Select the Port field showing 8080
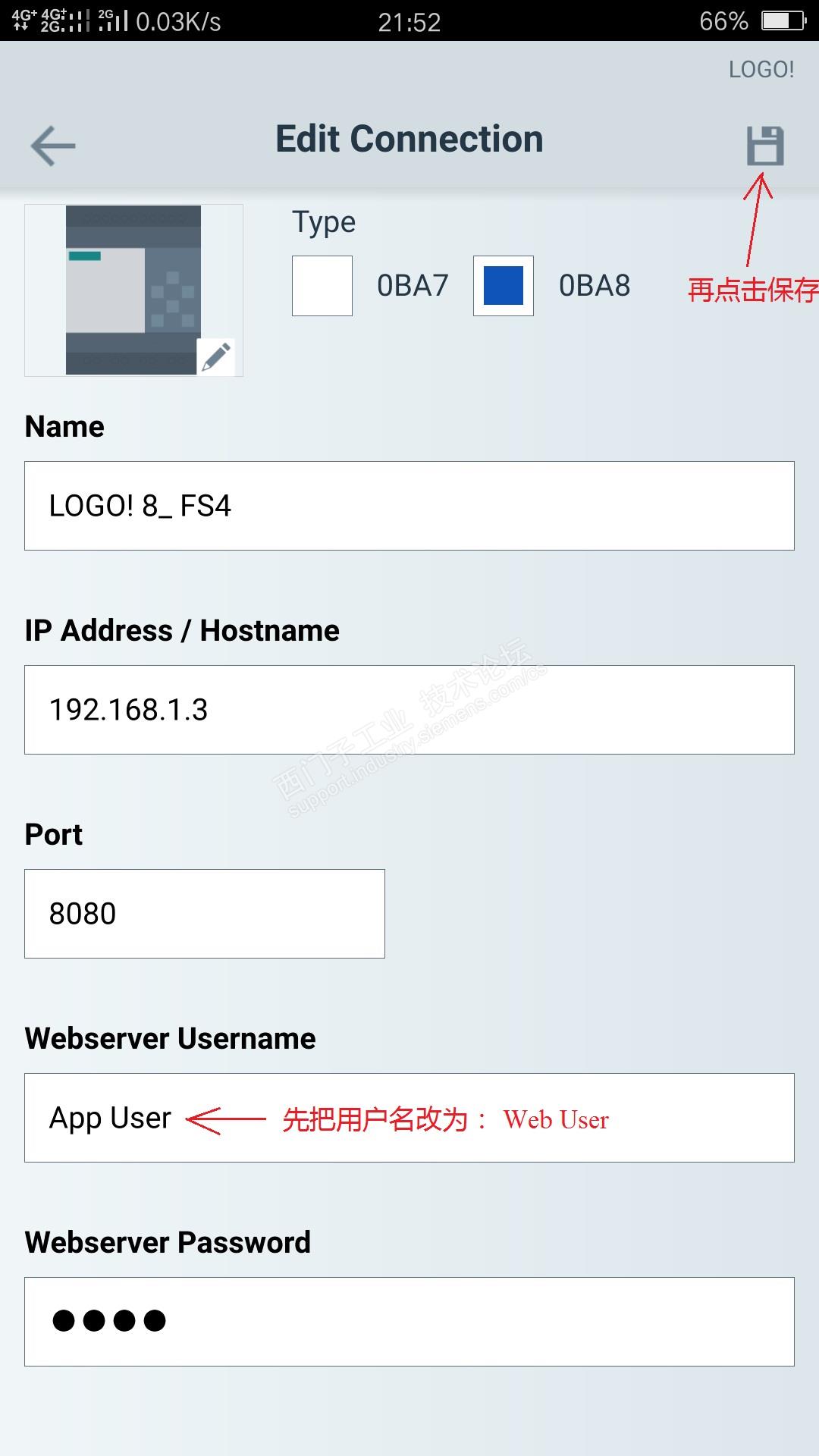The image size is (819, 1456). (x=205, y=914)
